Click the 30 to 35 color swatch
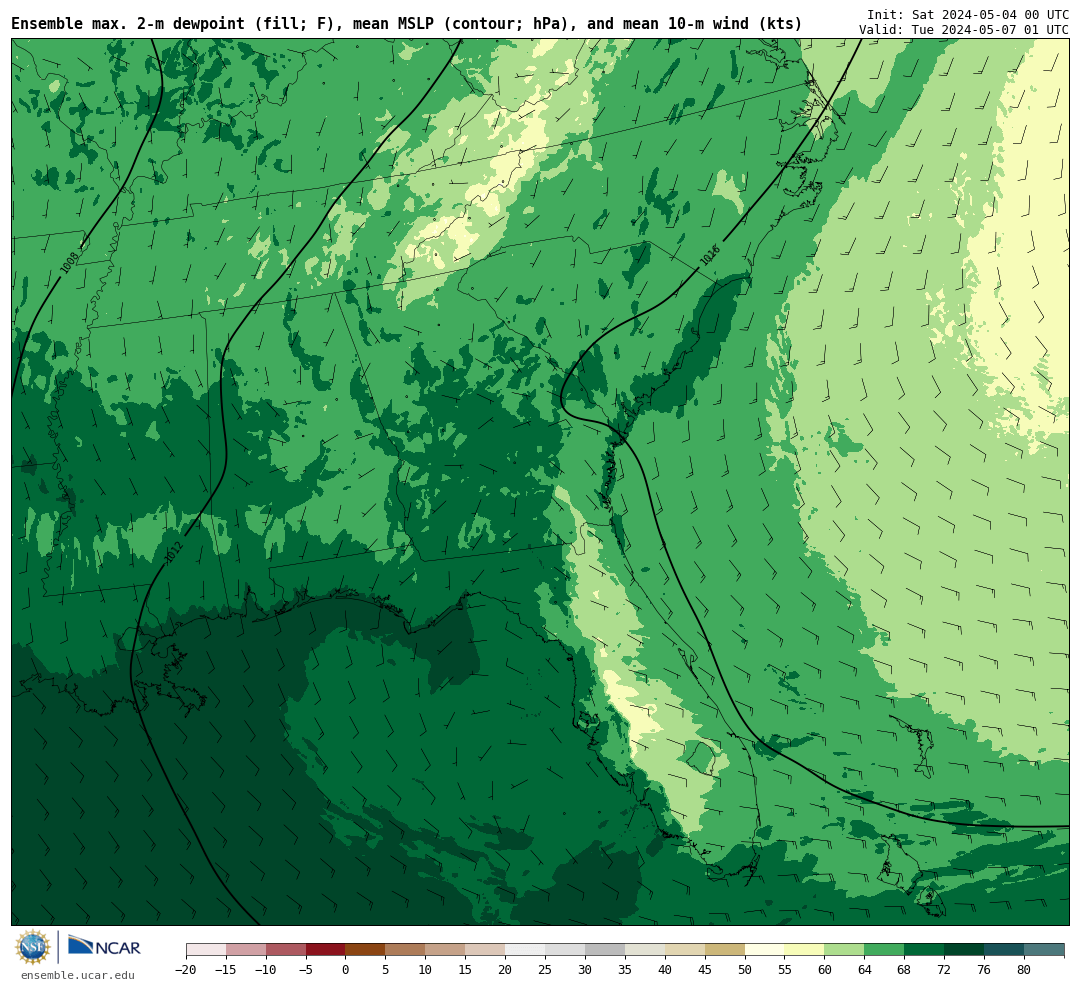Screen dimensions: 1080x988 click(x=605, y=950)
